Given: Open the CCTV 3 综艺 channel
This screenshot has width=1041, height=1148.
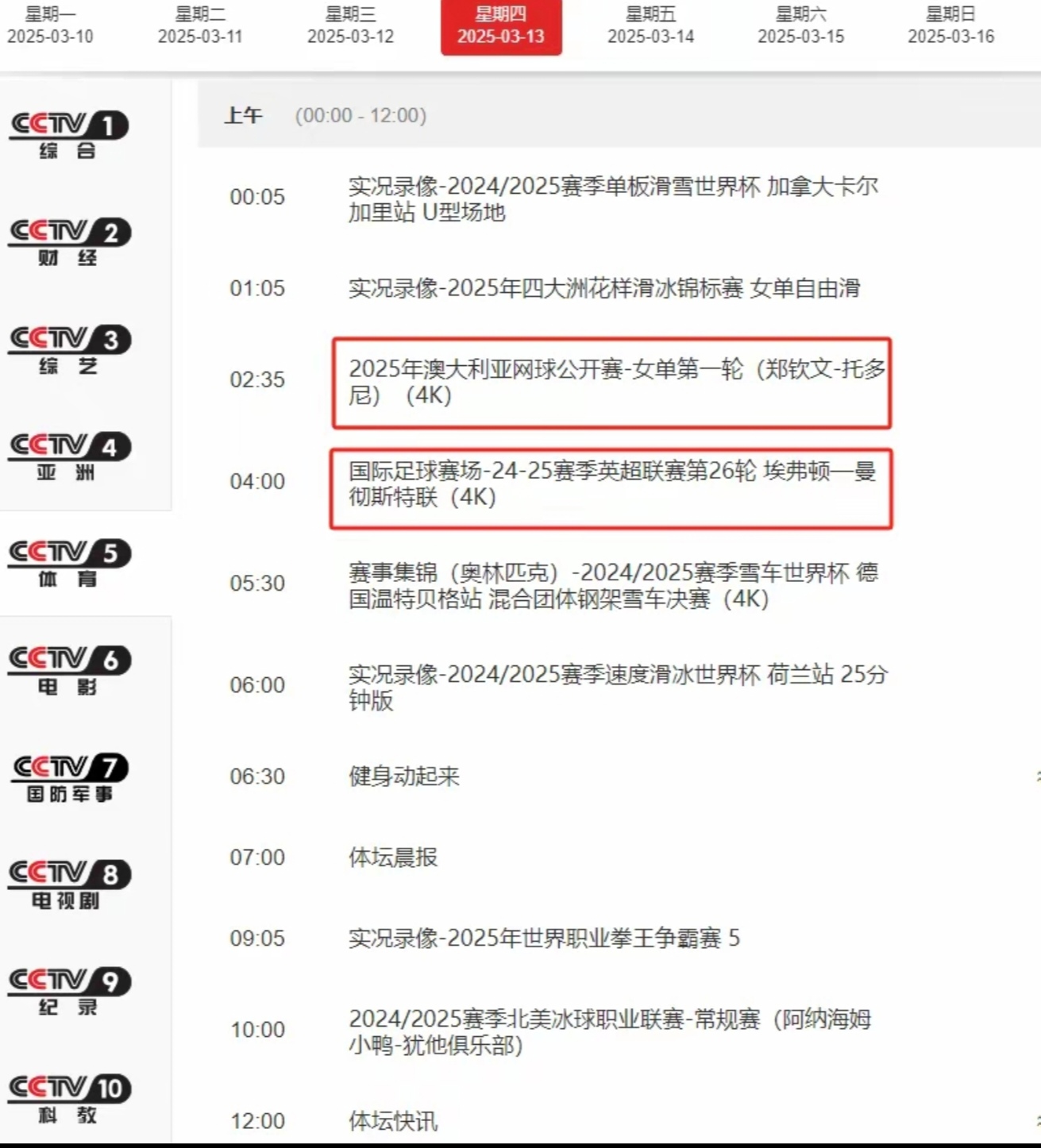Looking at the screenshot, I should [69, 351].
